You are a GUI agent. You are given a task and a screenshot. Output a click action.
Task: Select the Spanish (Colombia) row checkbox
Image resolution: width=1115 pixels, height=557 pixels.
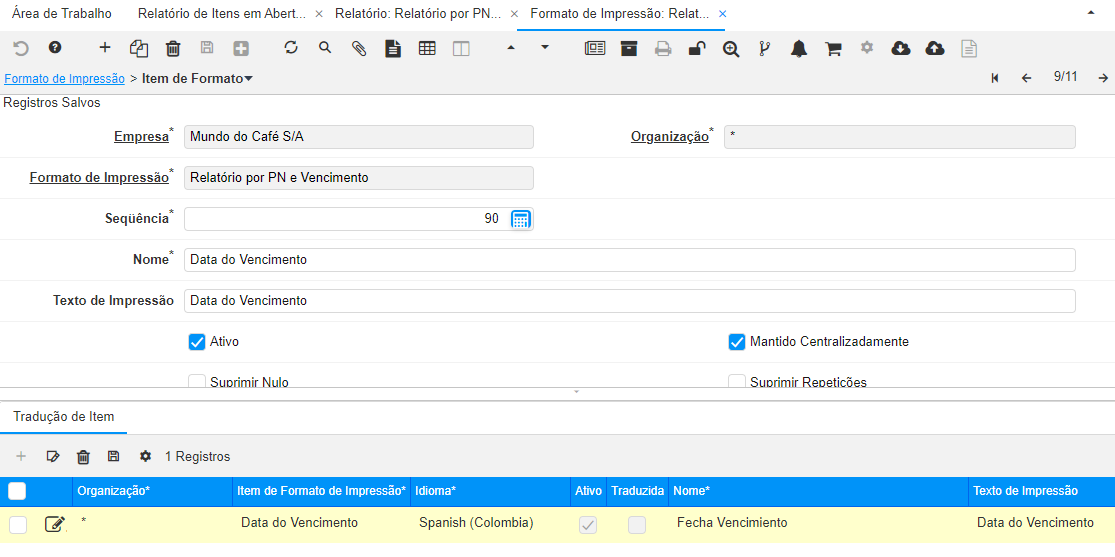coord(18,525)
